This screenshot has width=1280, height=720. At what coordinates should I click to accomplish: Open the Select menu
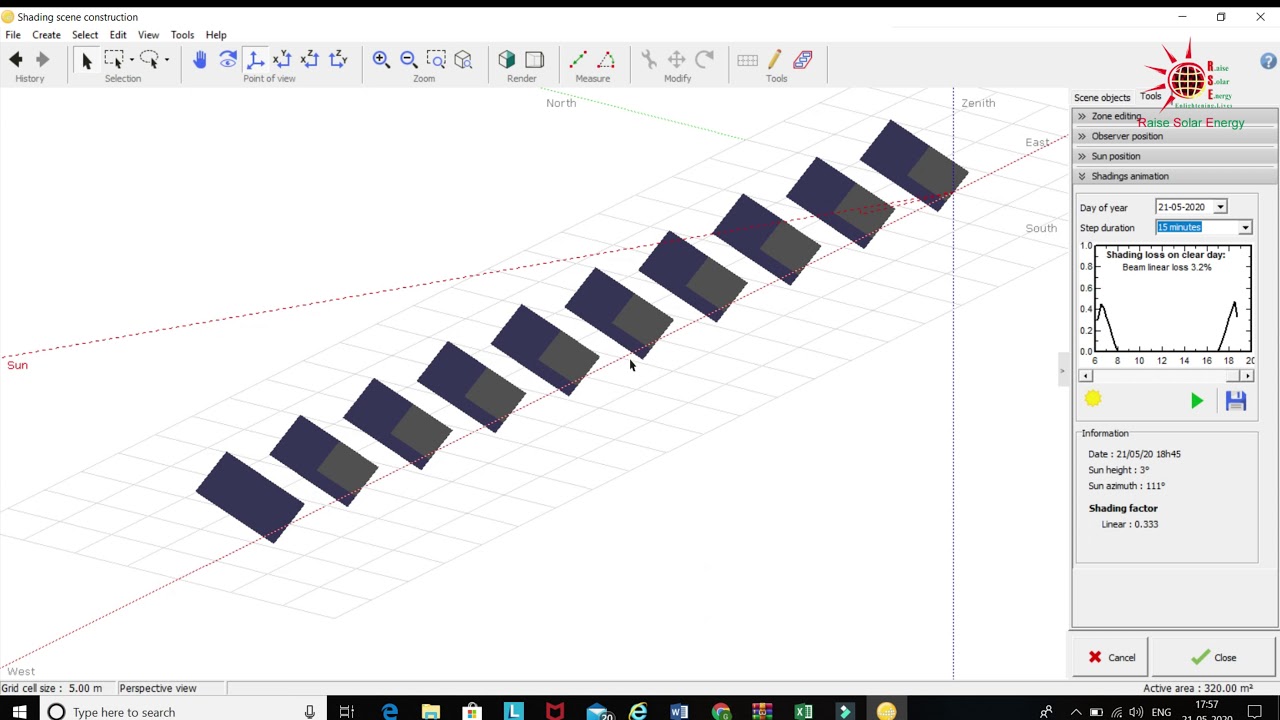coord(85,35)
